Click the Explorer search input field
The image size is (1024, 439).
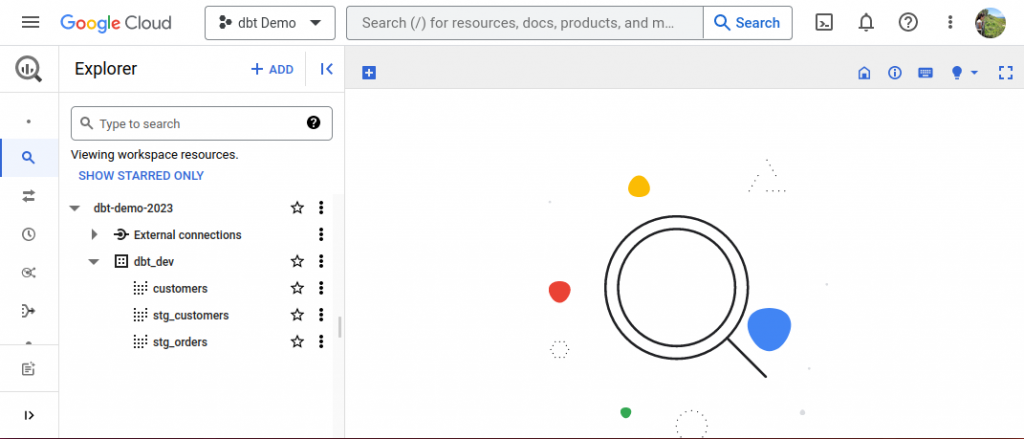(x=200, y=124)
